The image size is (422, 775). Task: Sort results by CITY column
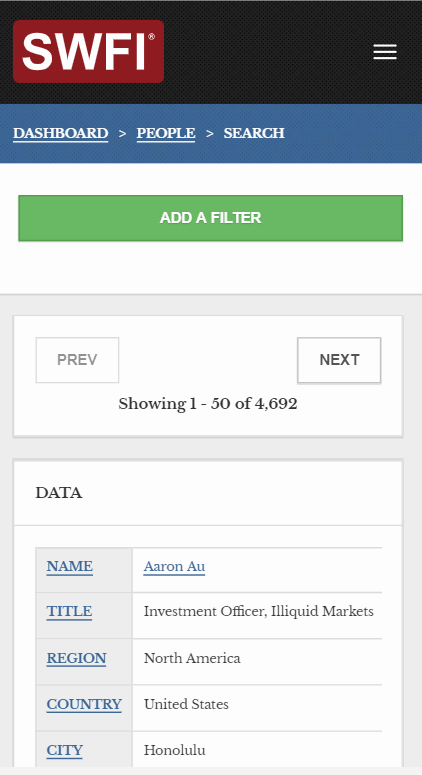point(65,750)
